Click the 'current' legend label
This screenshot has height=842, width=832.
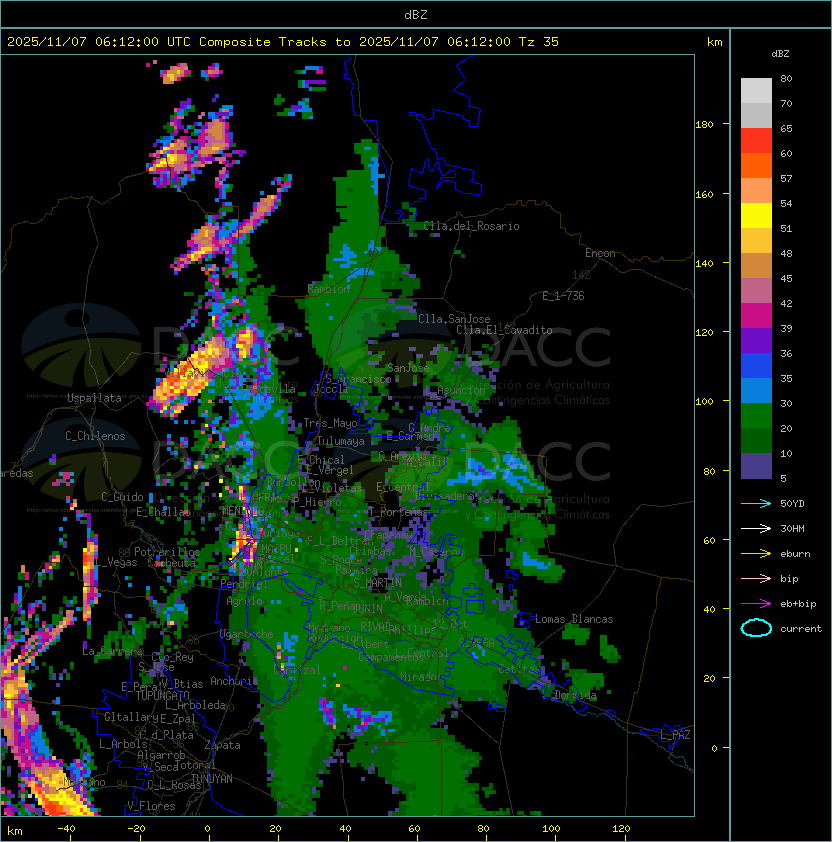pyautogui.click(x=801, y=629)
